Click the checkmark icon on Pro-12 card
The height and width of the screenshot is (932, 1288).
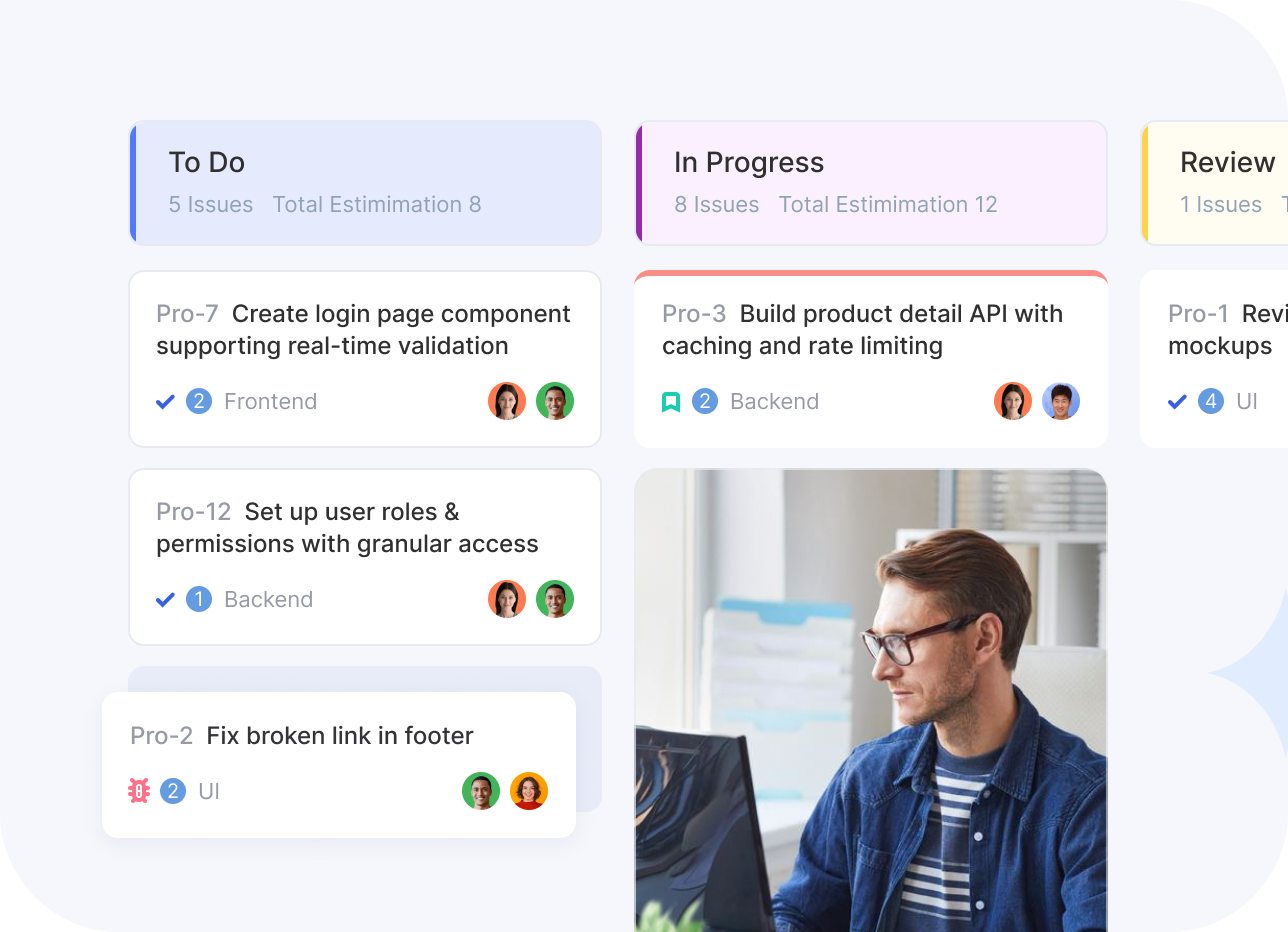click(x=166, y=600)
